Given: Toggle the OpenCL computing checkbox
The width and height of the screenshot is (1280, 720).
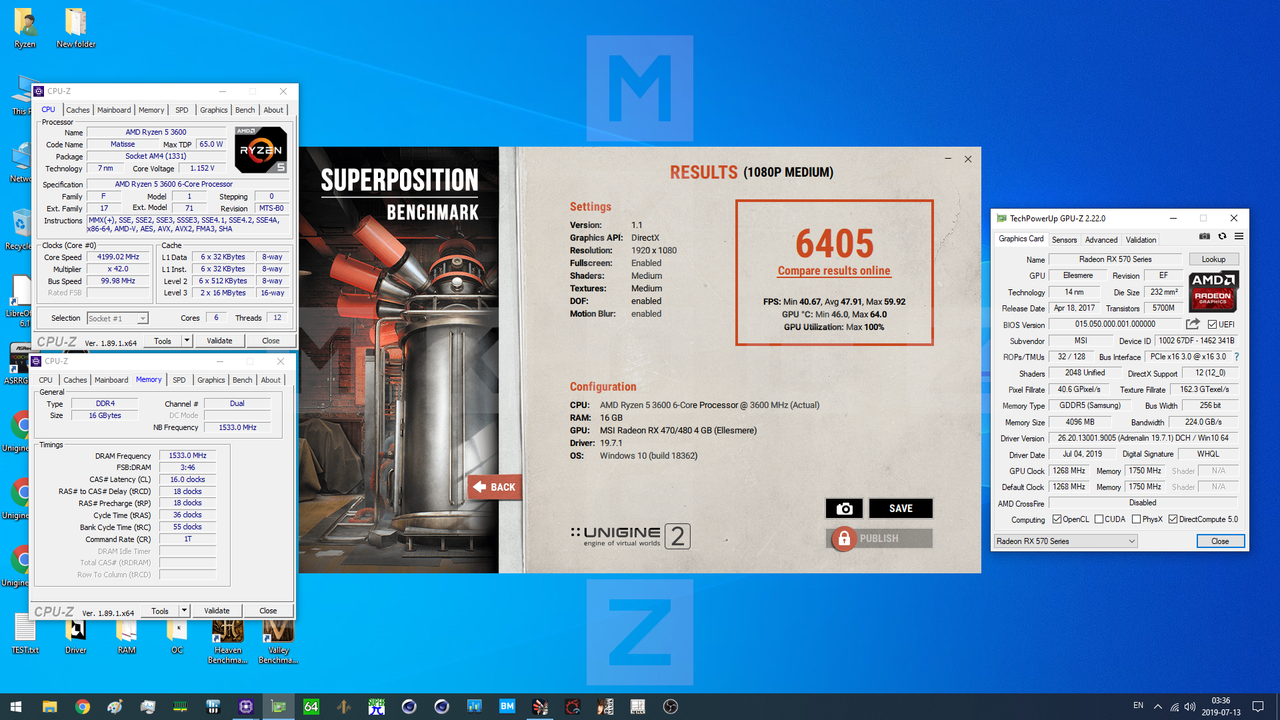Looking at the screenshot, I should click(x=1057, y=518).
